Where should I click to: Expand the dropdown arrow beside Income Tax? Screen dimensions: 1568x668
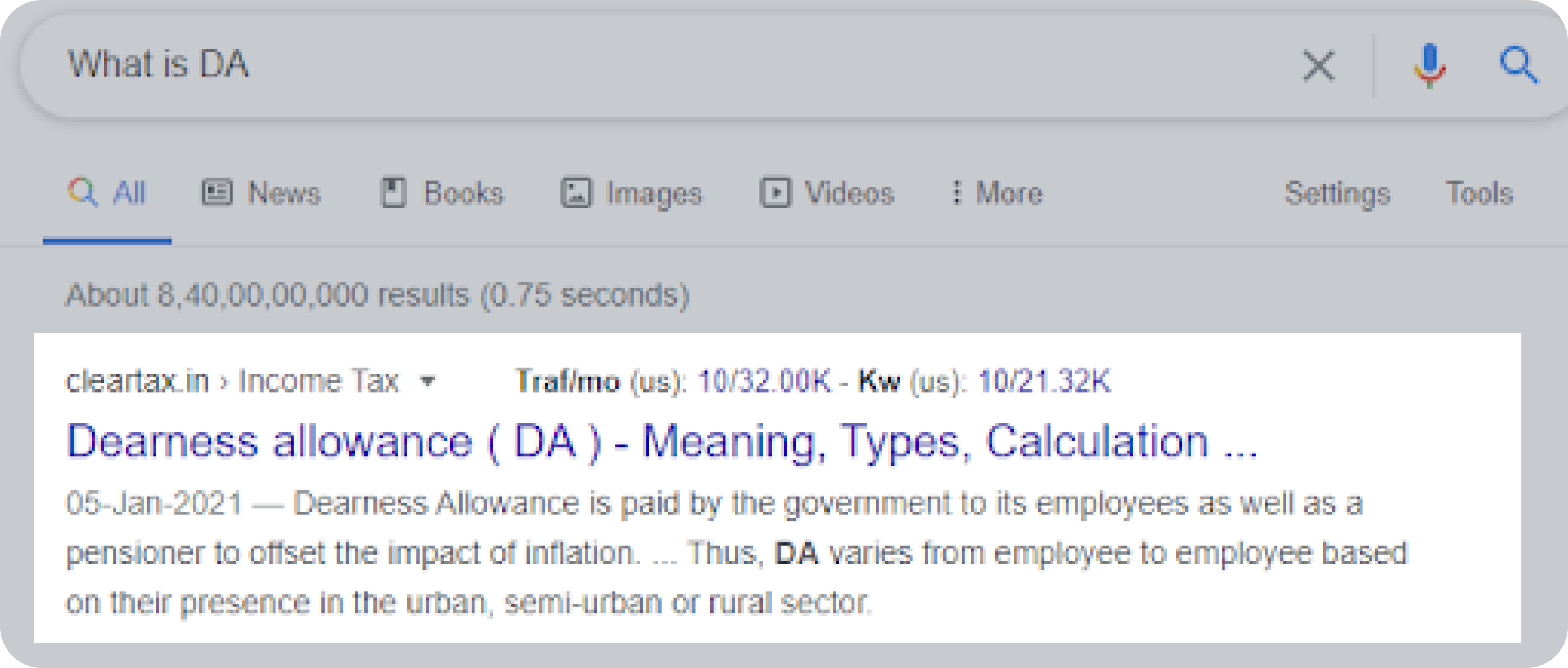click(427, 381)
